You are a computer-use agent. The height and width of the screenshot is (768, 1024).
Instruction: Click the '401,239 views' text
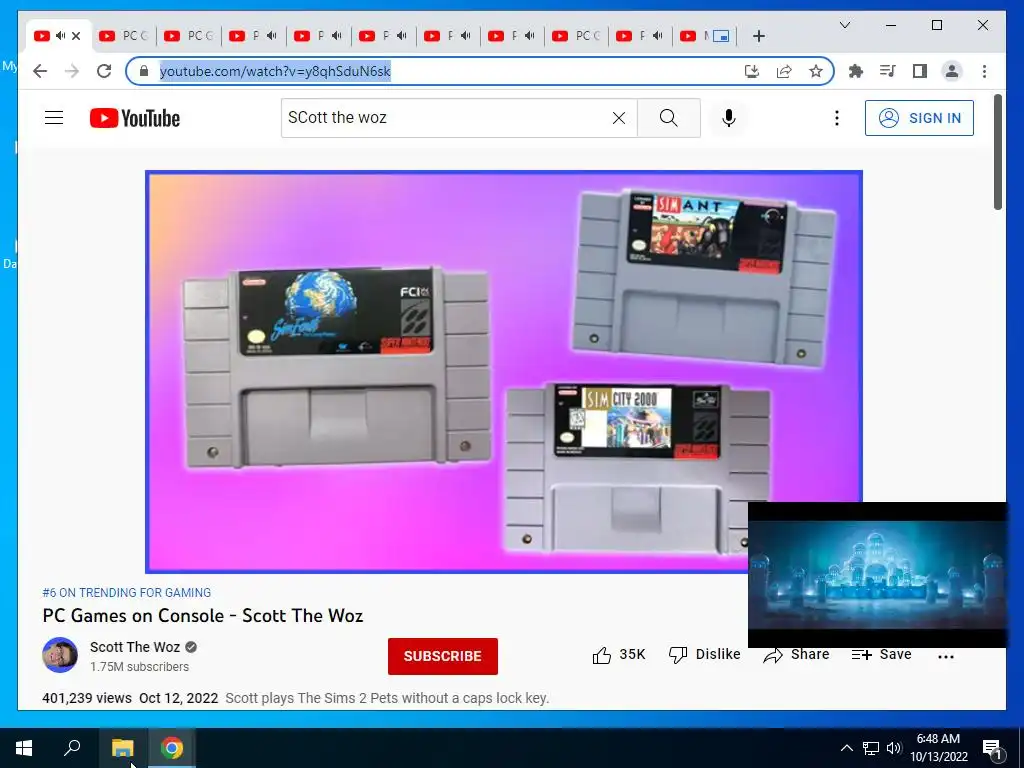click(87, 698)
